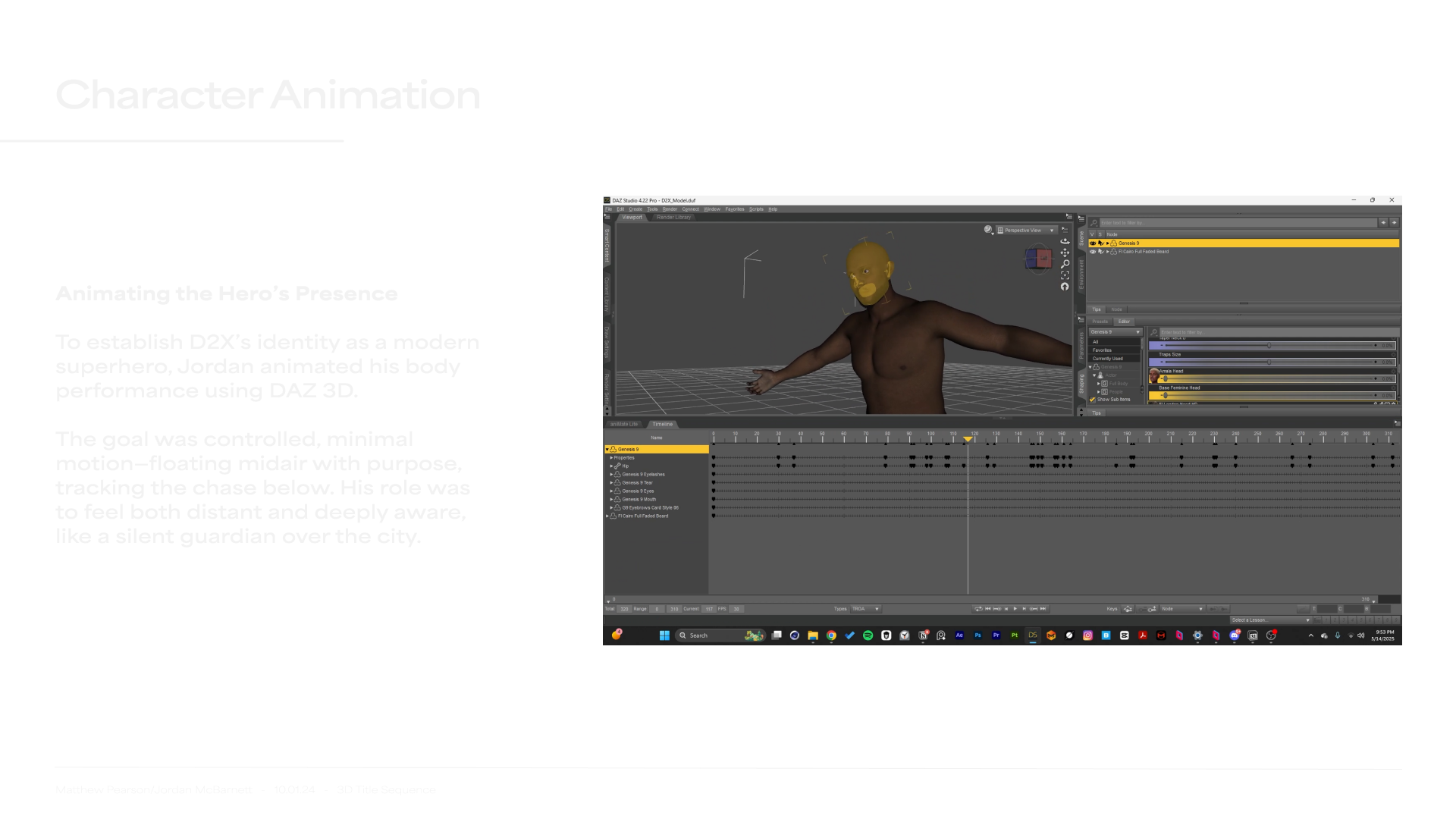This screenshot has height=819, width=1456.
Task: Switch to the Render Library tab
Action: tap(673, 218)
